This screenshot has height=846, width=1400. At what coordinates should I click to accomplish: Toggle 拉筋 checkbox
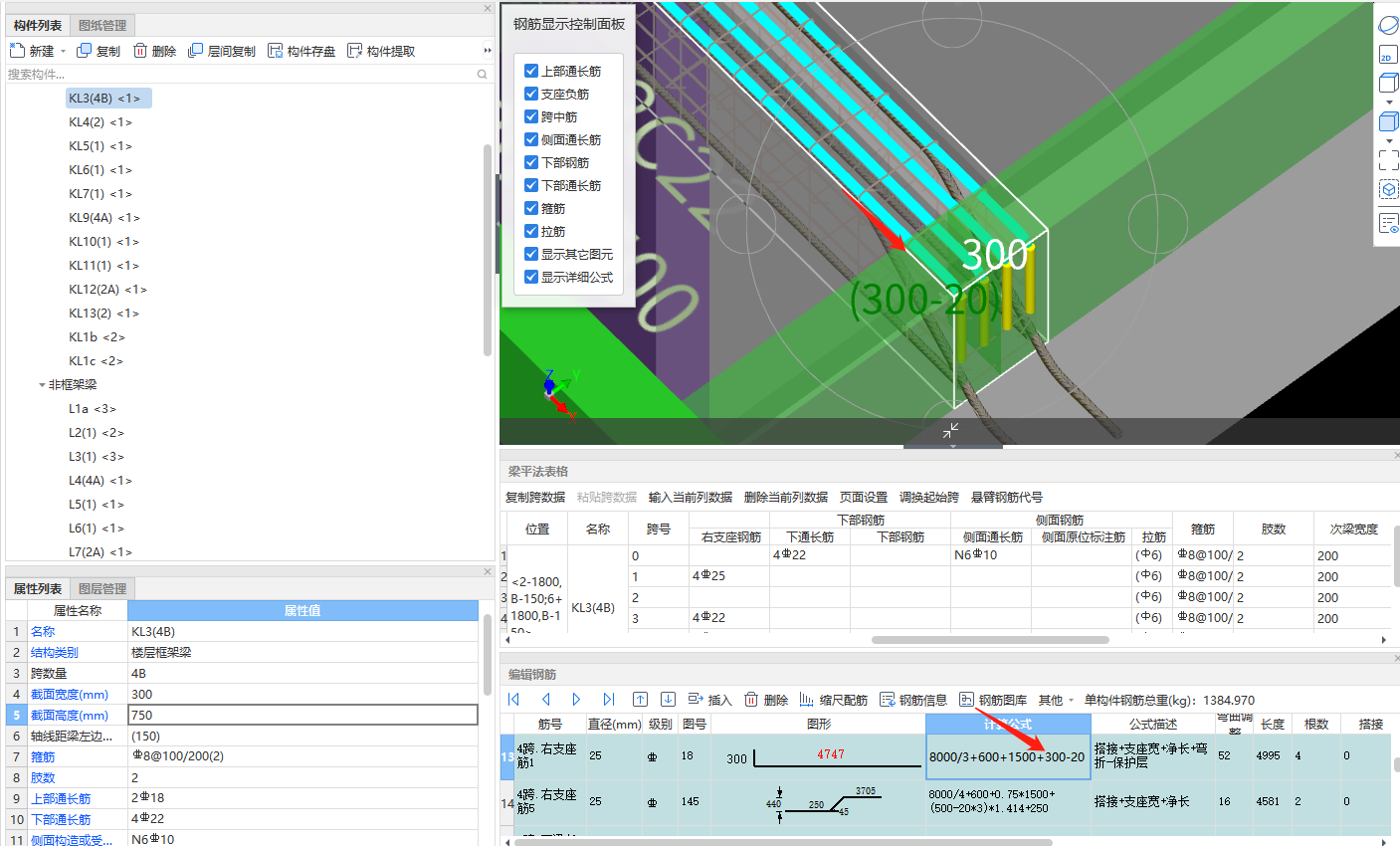531,231
